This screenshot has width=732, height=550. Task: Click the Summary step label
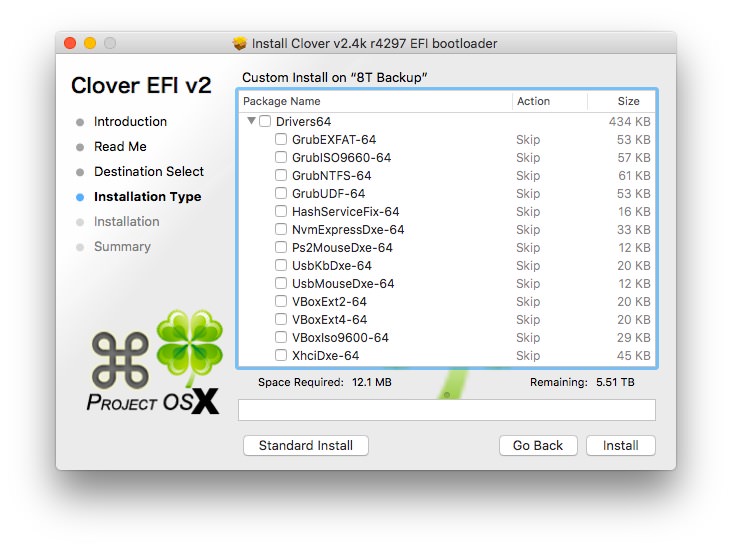(x=122, y=247)
